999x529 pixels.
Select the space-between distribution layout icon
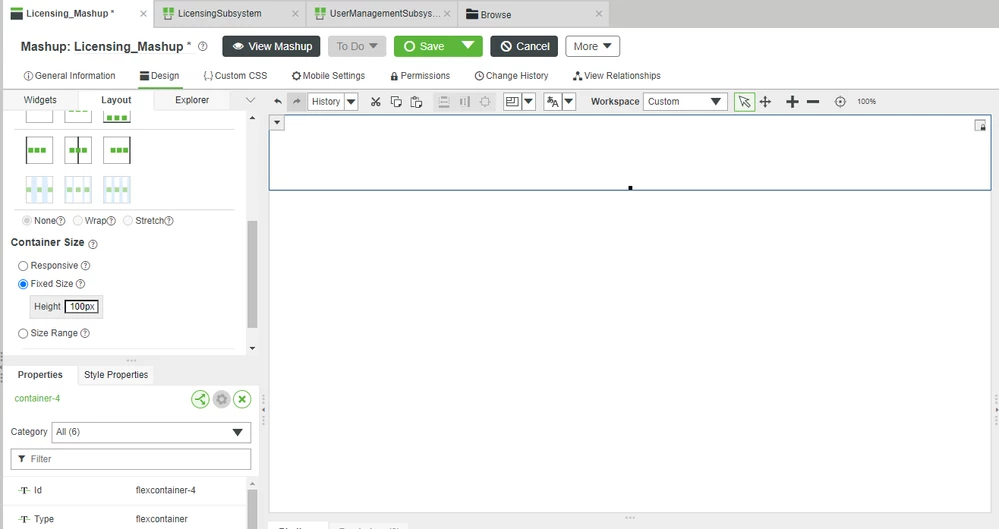point(40,189)
